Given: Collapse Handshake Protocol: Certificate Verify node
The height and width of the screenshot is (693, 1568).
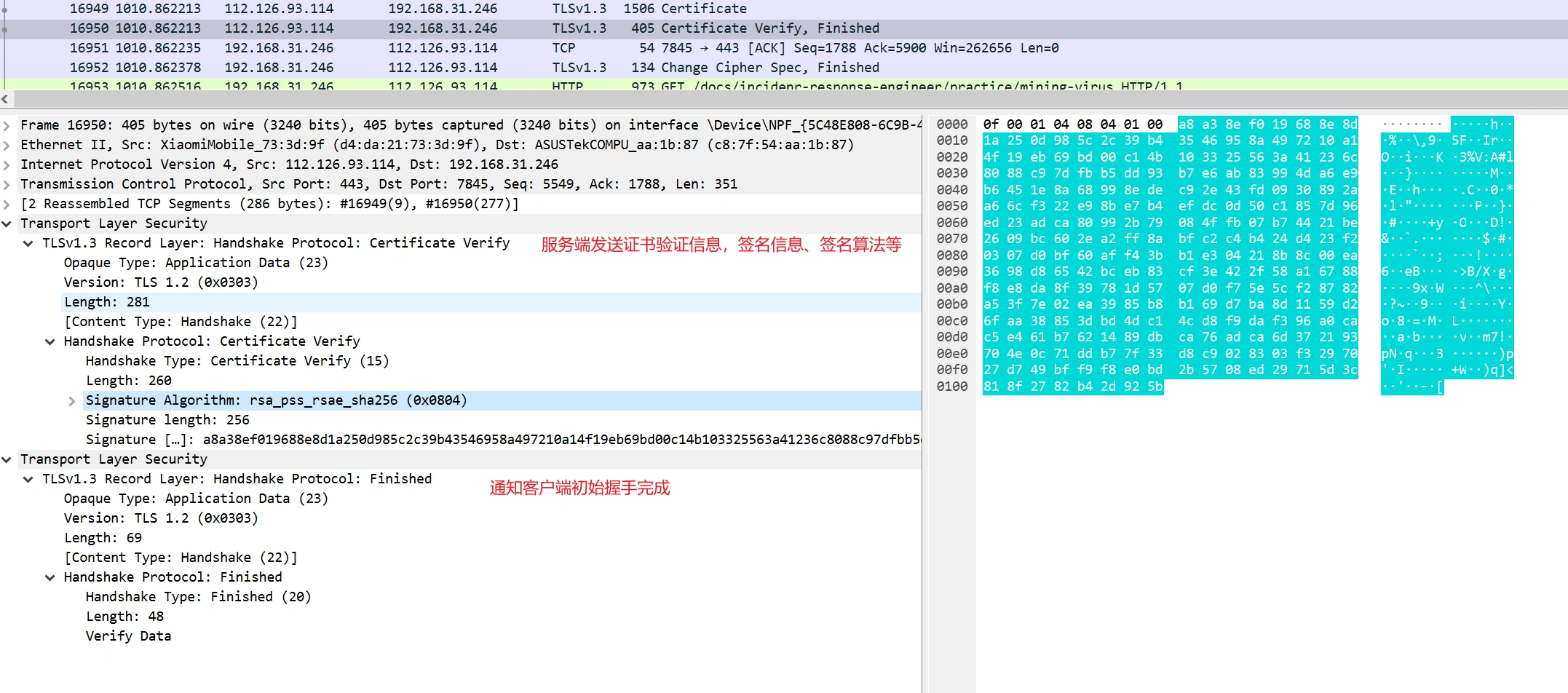Looking at the screenshot, I should (50, 342).
